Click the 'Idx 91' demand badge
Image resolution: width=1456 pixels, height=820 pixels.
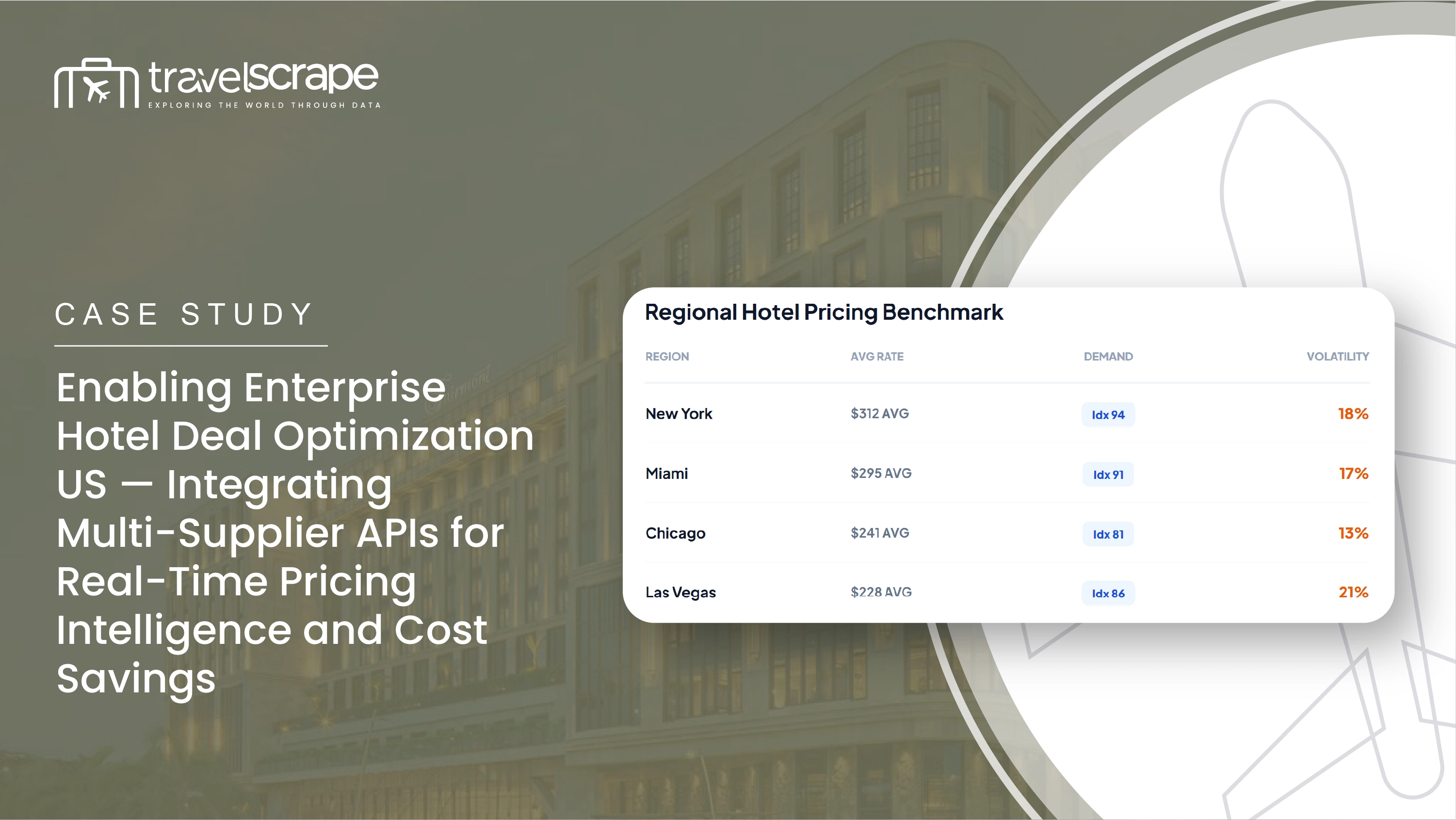1108,475
